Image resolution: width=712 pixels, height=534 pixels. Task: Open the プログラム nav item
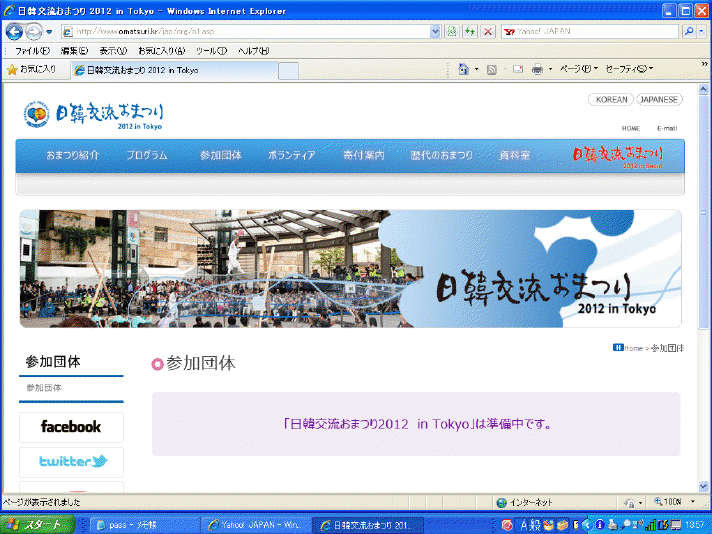pos(147,155)
